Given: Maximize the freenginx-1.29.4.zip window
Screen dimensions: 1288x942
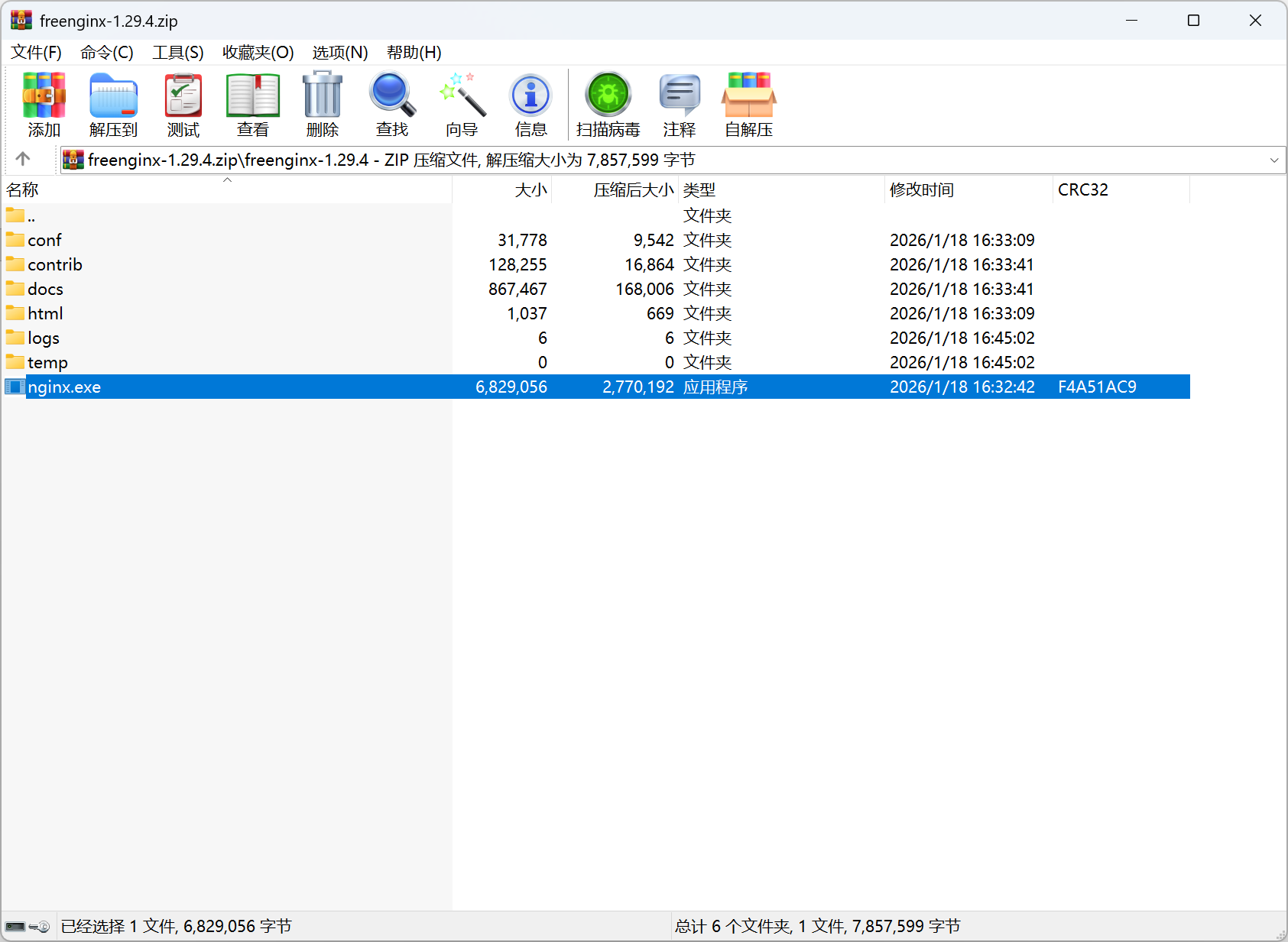Looking at the screenshot, I should click(x=1193, y=21).
